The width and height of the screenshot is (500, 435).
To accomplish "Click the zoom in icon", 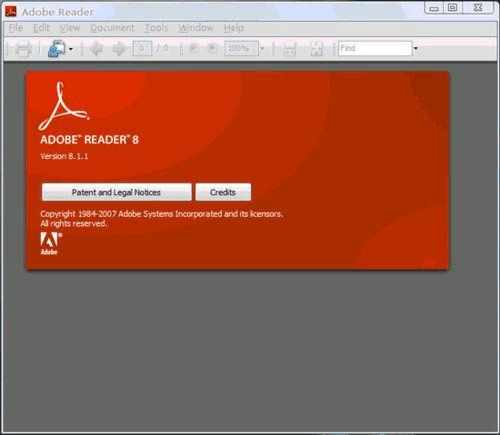I will [x=212, y=49].
